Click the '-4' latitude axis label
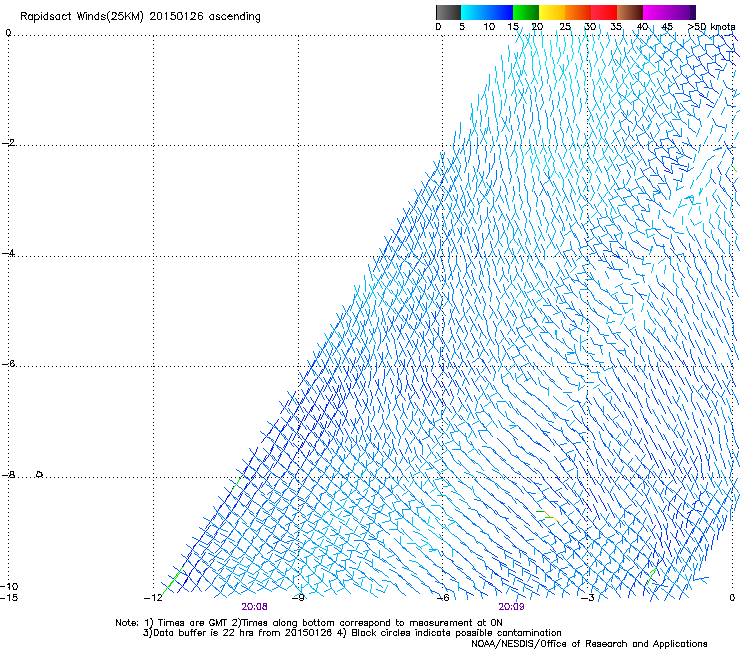The height and width of the screenshot is (650, 740). (x=8, y=253)
